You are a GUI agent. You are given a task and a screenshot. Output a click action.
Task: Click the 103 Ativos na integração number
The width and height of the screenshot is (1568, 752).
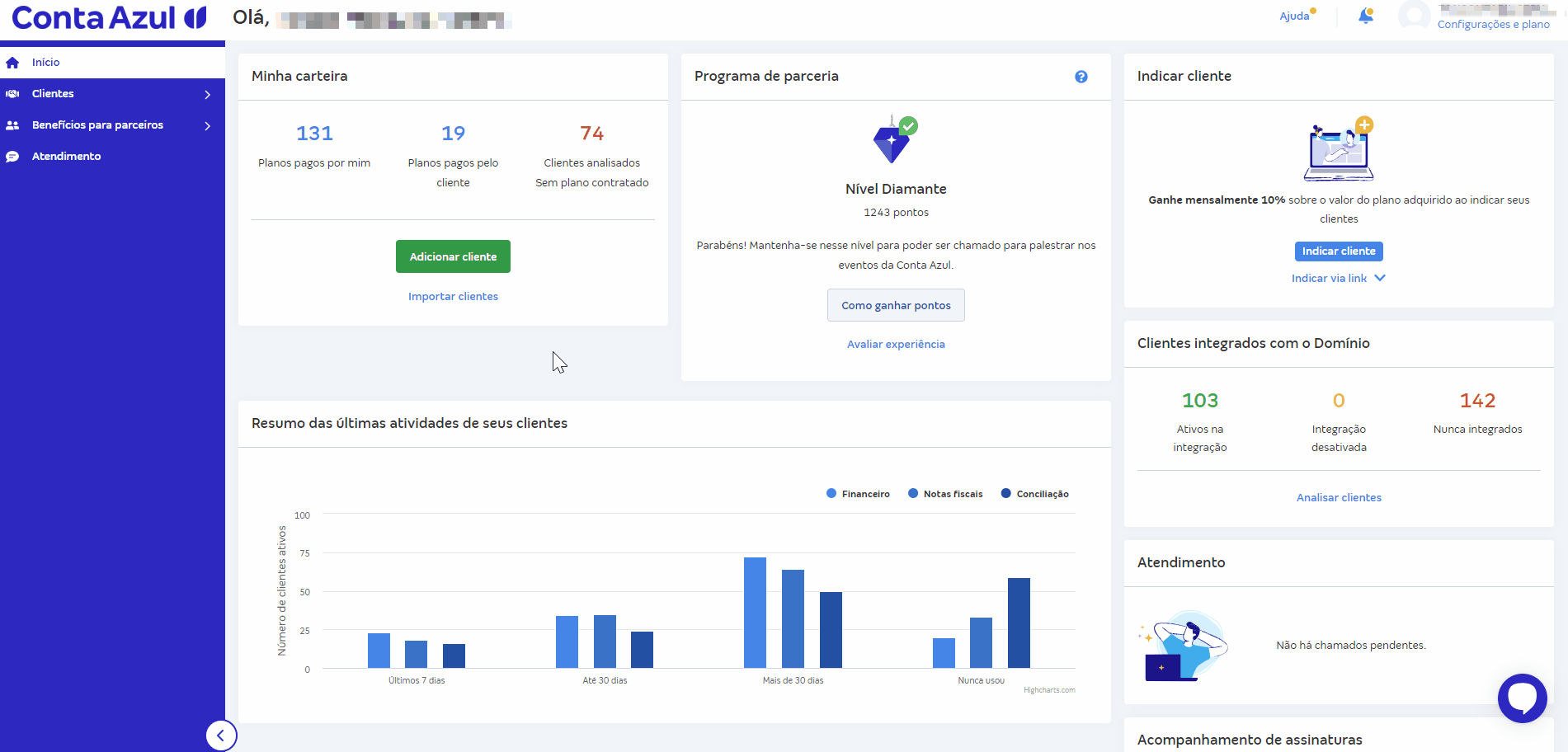click(x=1199, y=401)
